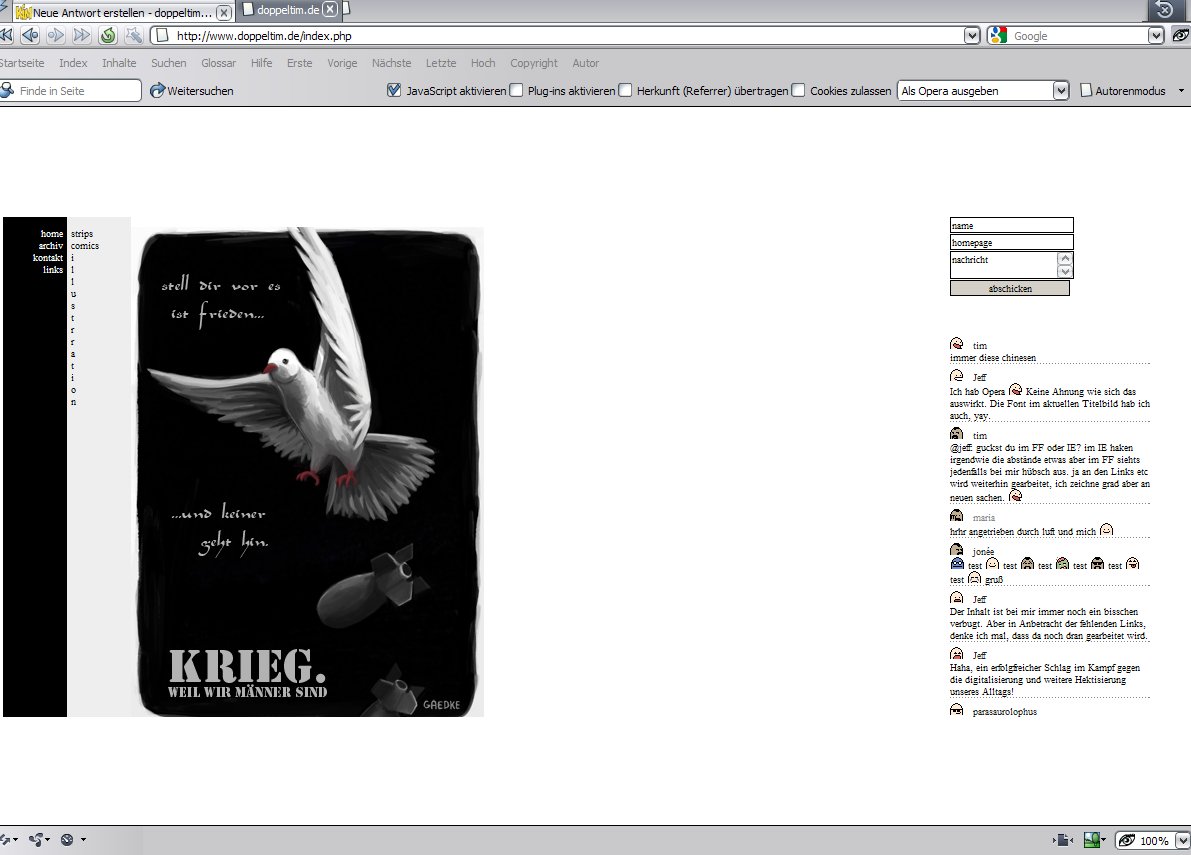
Task: Click the Startseite navigation bar item
Action: pos(22,63)
